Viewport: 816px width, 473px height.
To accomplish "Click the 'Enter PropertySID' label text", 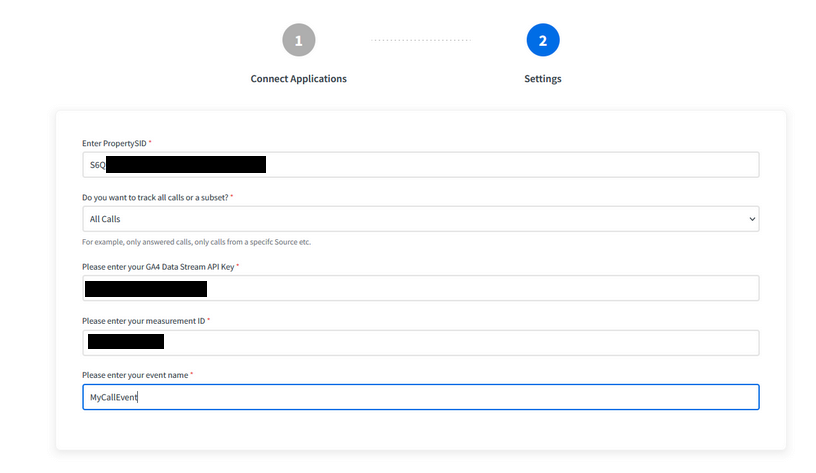I will point(114,144).
